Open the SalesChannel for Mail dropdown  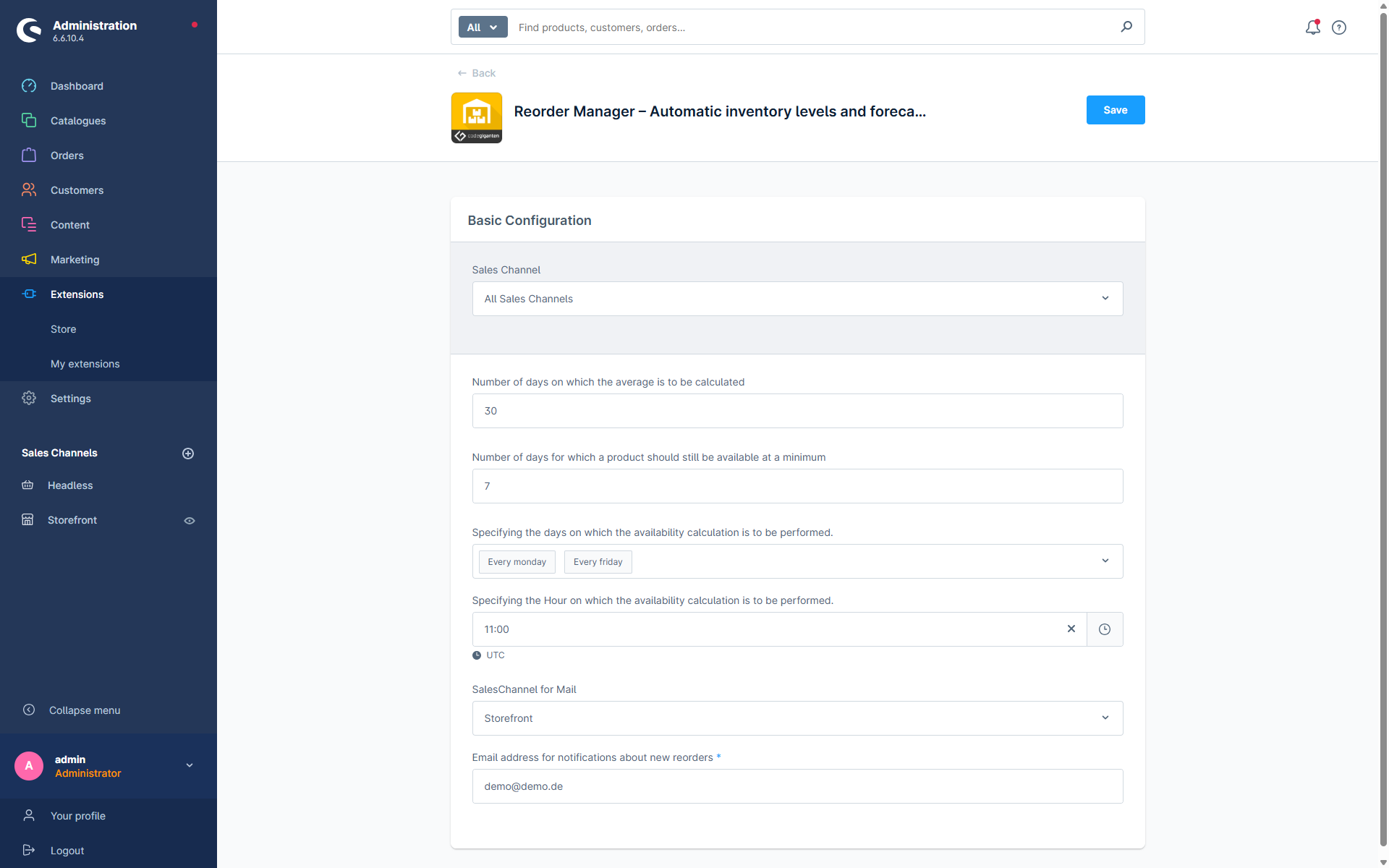click(797, 718)
